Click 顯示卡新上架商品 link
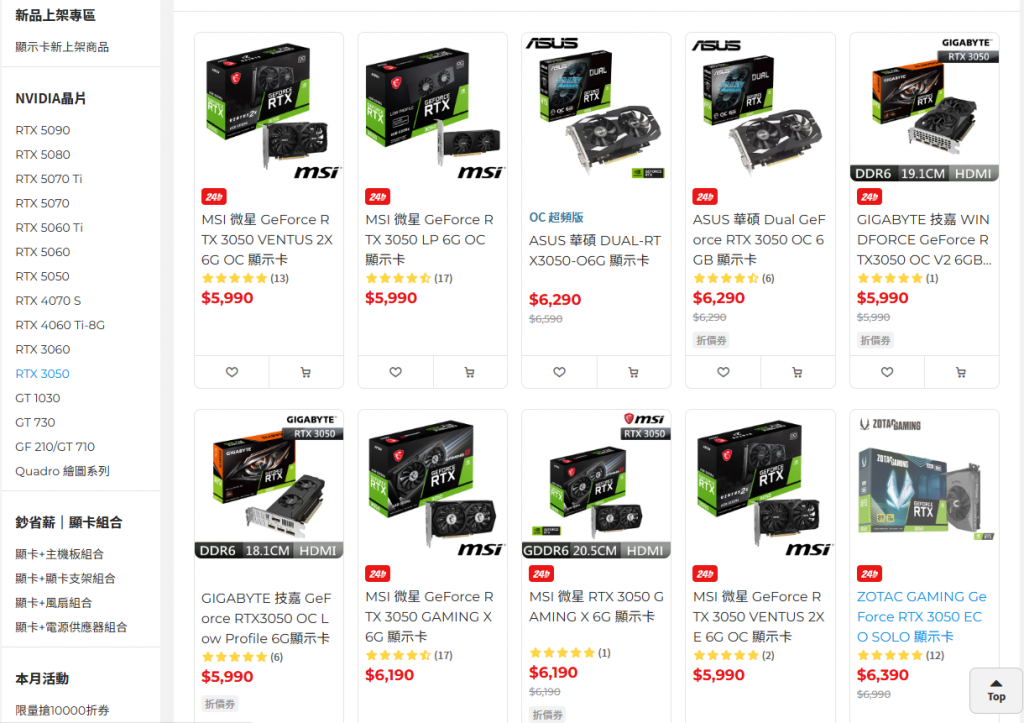Image resolution: width=1024 pixels, height=723 pixels. pos(62,47)
